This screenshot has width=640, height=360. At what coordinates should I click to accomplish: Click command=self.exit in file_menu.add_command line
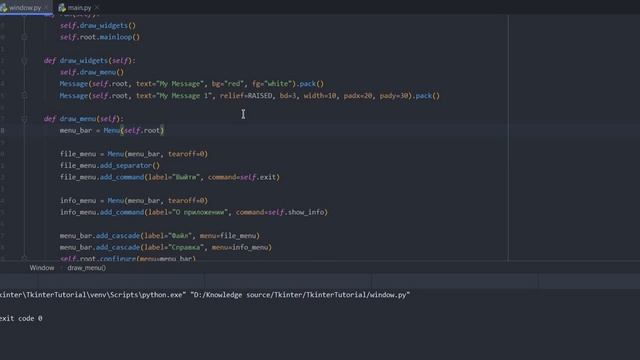click(x=242, y=177)
